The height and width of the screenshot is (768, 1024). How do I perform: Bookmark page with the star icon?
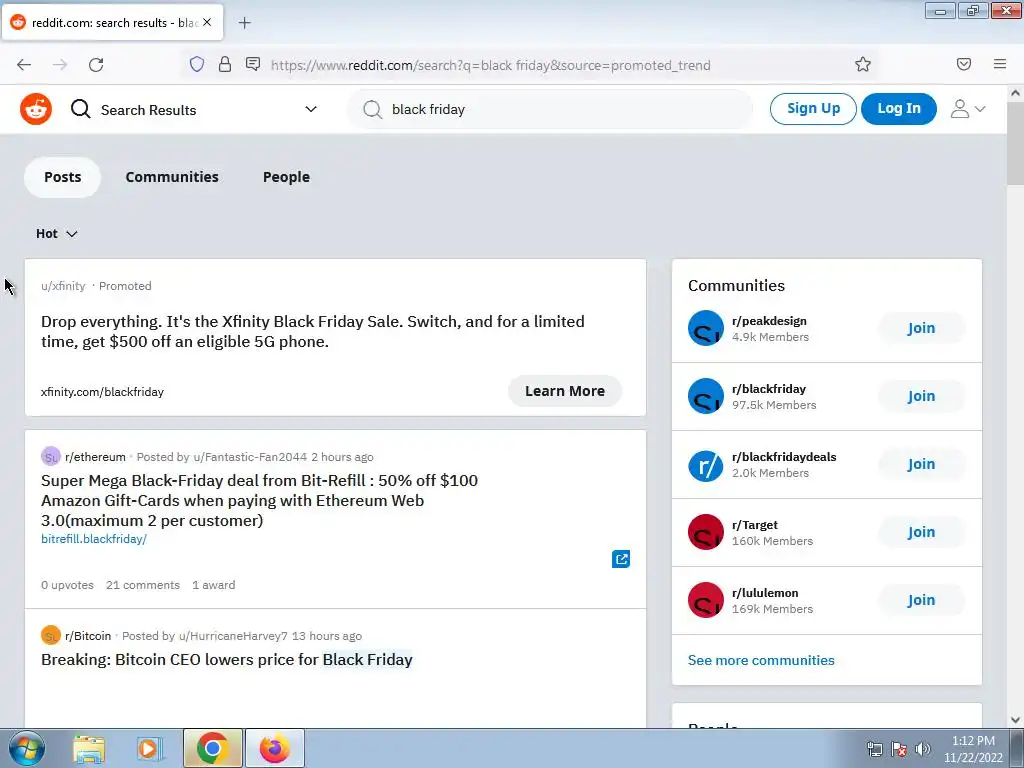coord(863,64)
